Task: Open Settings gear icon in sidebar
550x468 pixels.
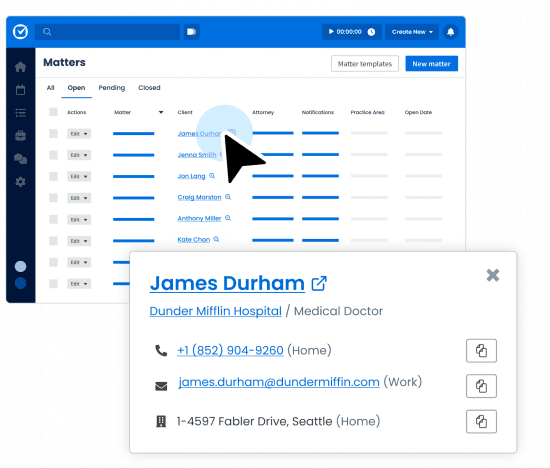Action: (x=20, y=182)
